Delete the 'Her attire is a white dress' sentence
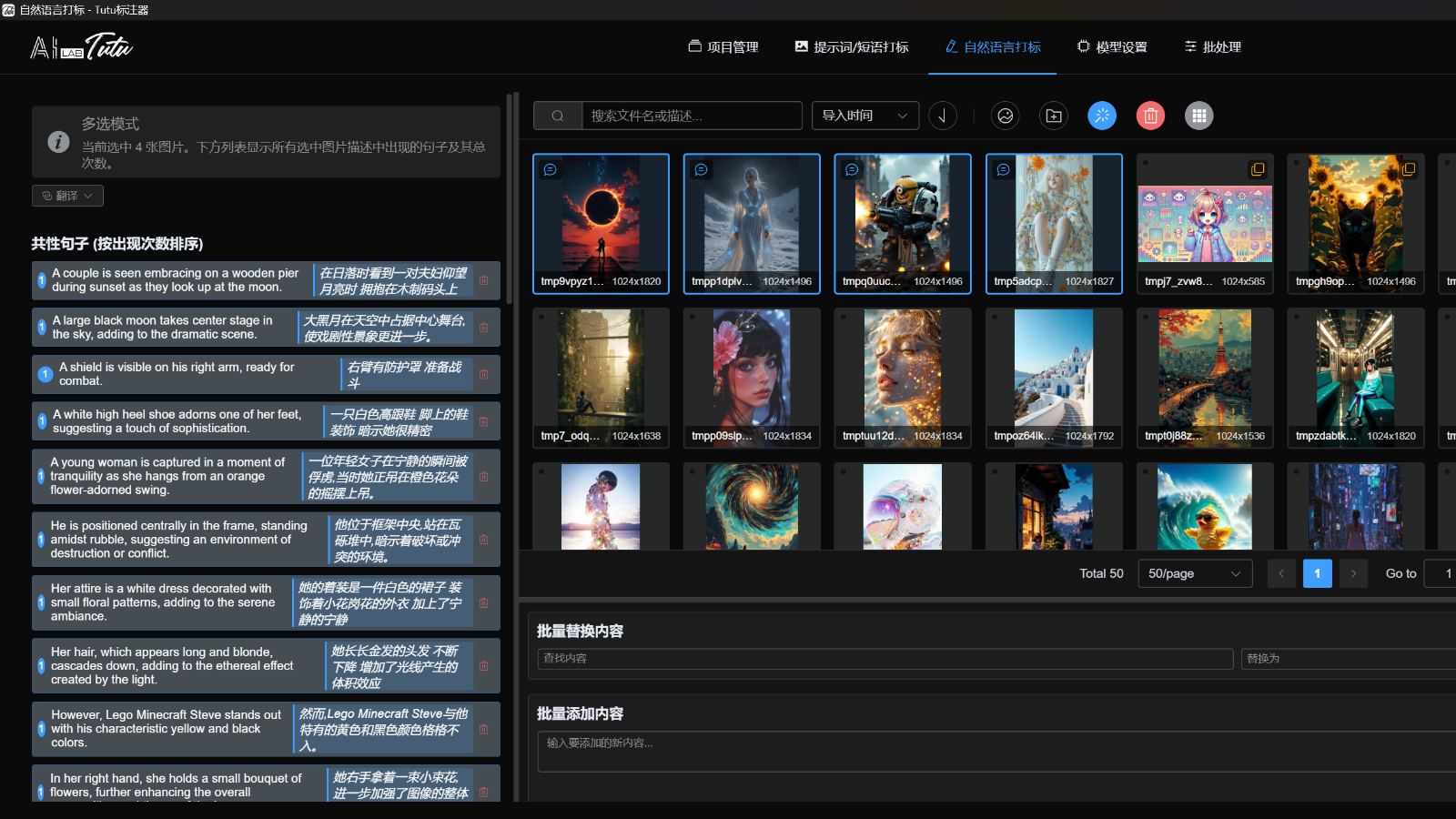The height and width of the screenshot is (819, 1456). coord(484,602)
